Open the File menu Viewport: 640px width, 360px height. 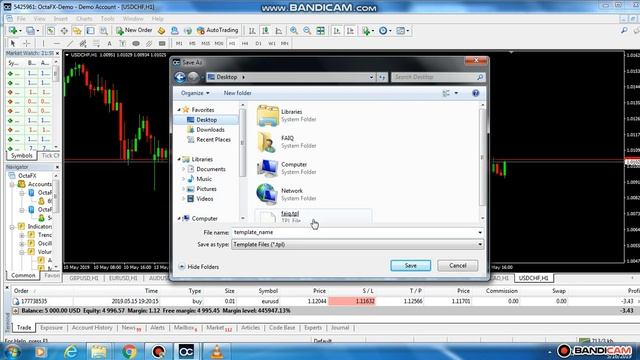21,18
